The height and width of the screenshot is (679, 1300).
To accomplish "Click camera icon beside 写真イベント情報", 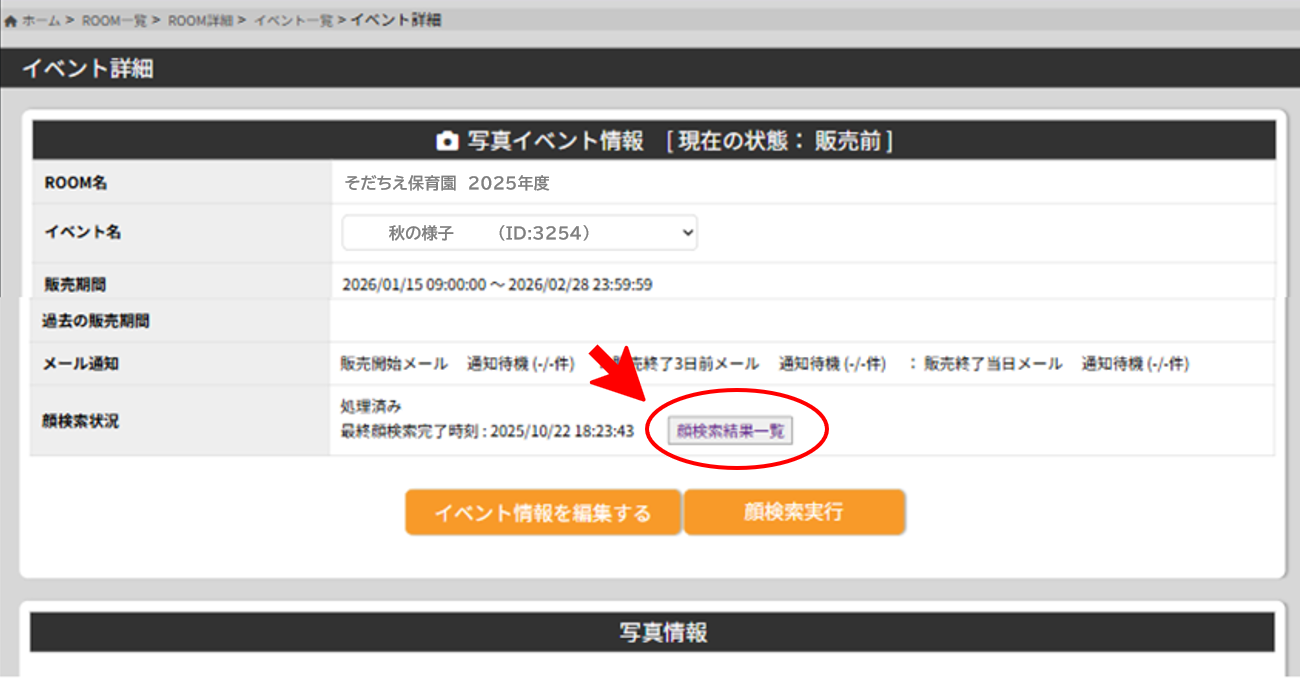I will click(447, 141).
